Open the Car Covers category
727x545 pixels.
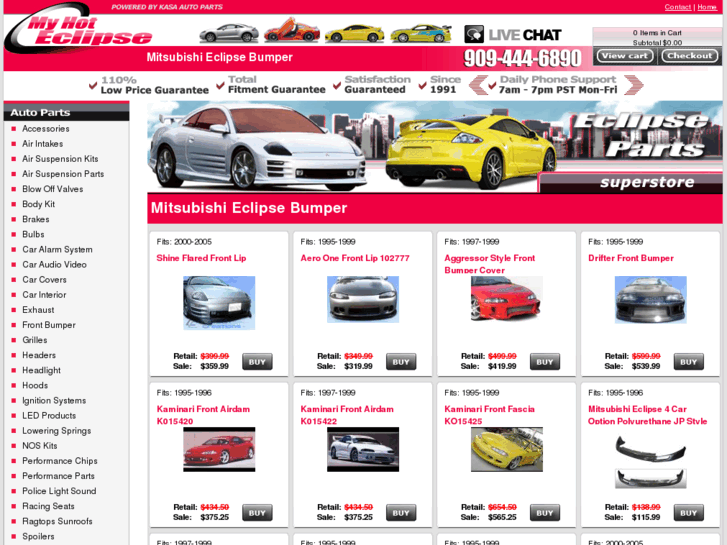pos(45,280)
